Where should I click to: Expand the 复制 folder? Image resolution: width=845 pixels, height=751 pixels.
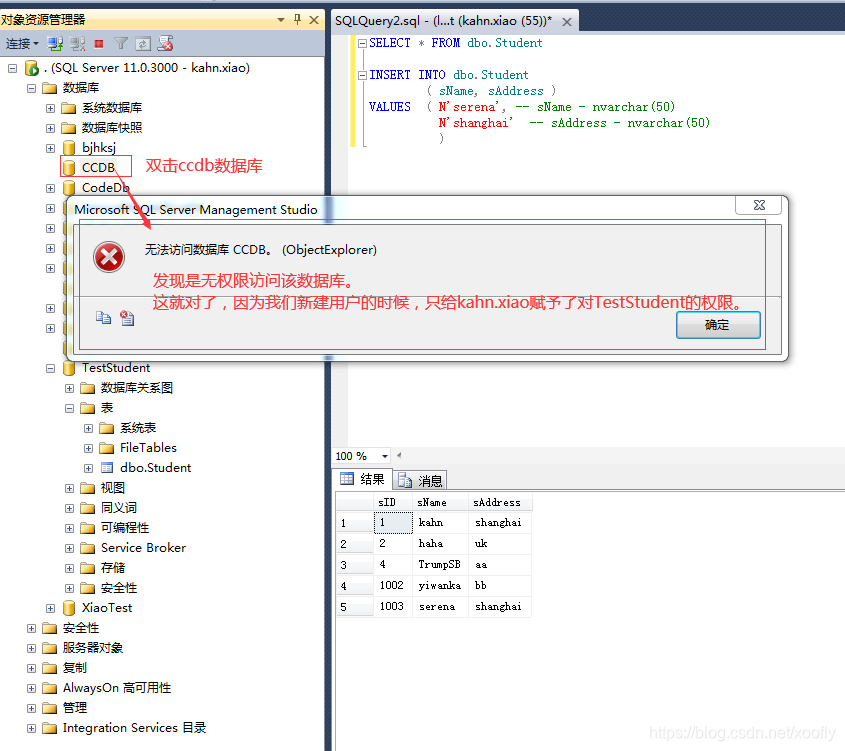point(31,669)
